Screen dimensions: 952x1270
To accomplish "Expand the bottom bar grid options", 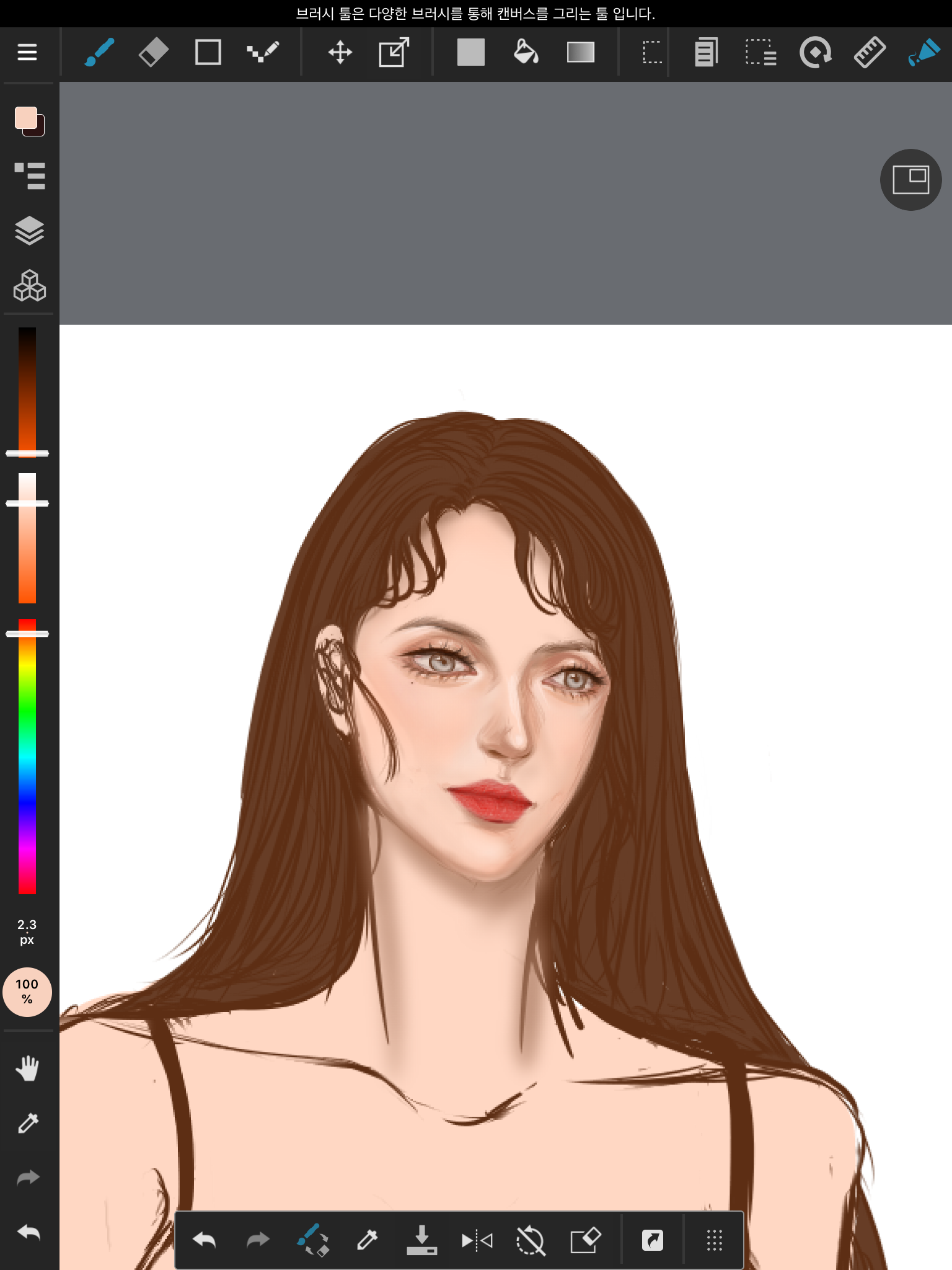I will click(x=714, y=1240).
